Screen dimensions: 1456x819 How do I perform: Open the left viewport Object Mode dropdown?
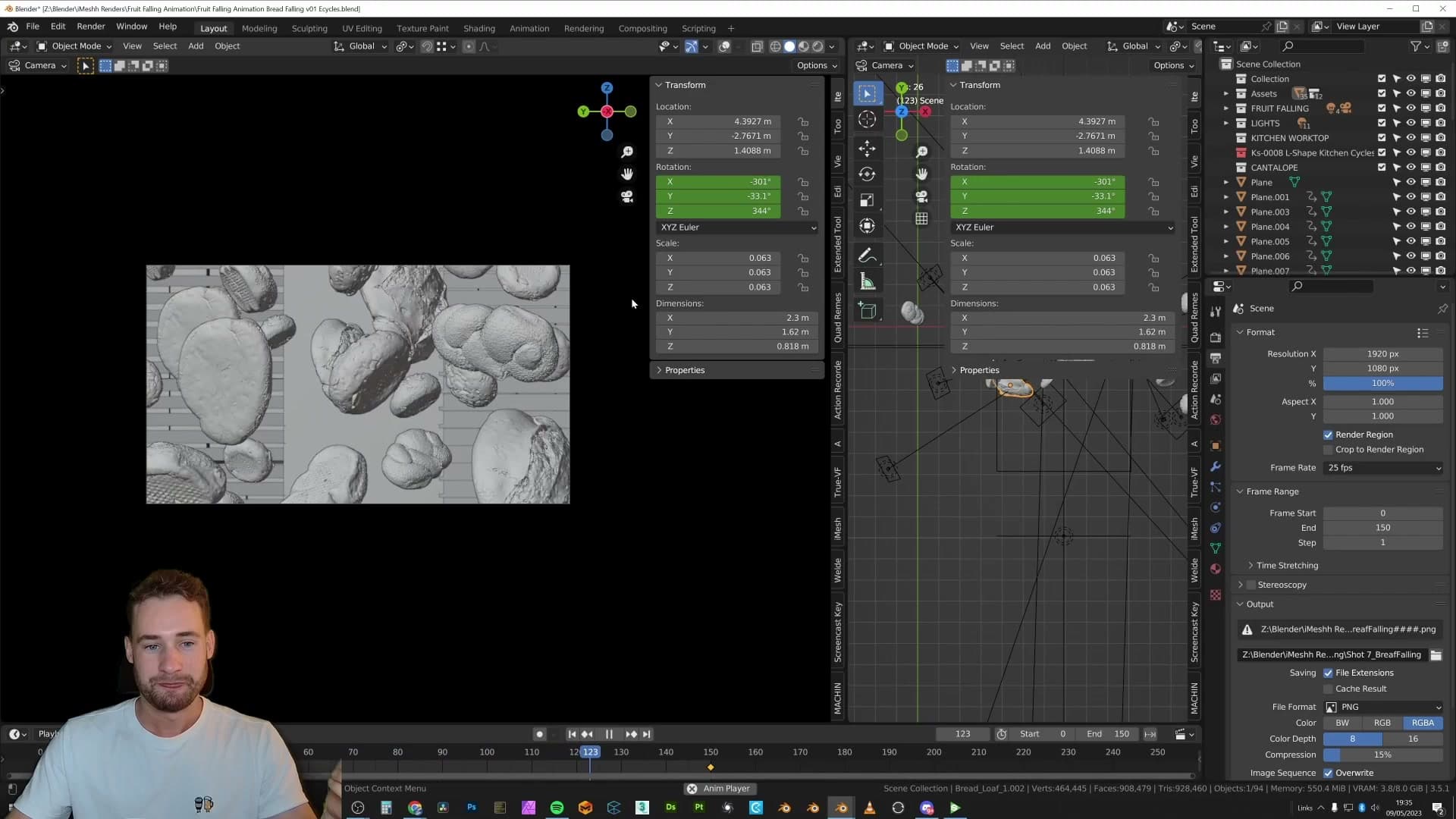(x=74, y=46)
